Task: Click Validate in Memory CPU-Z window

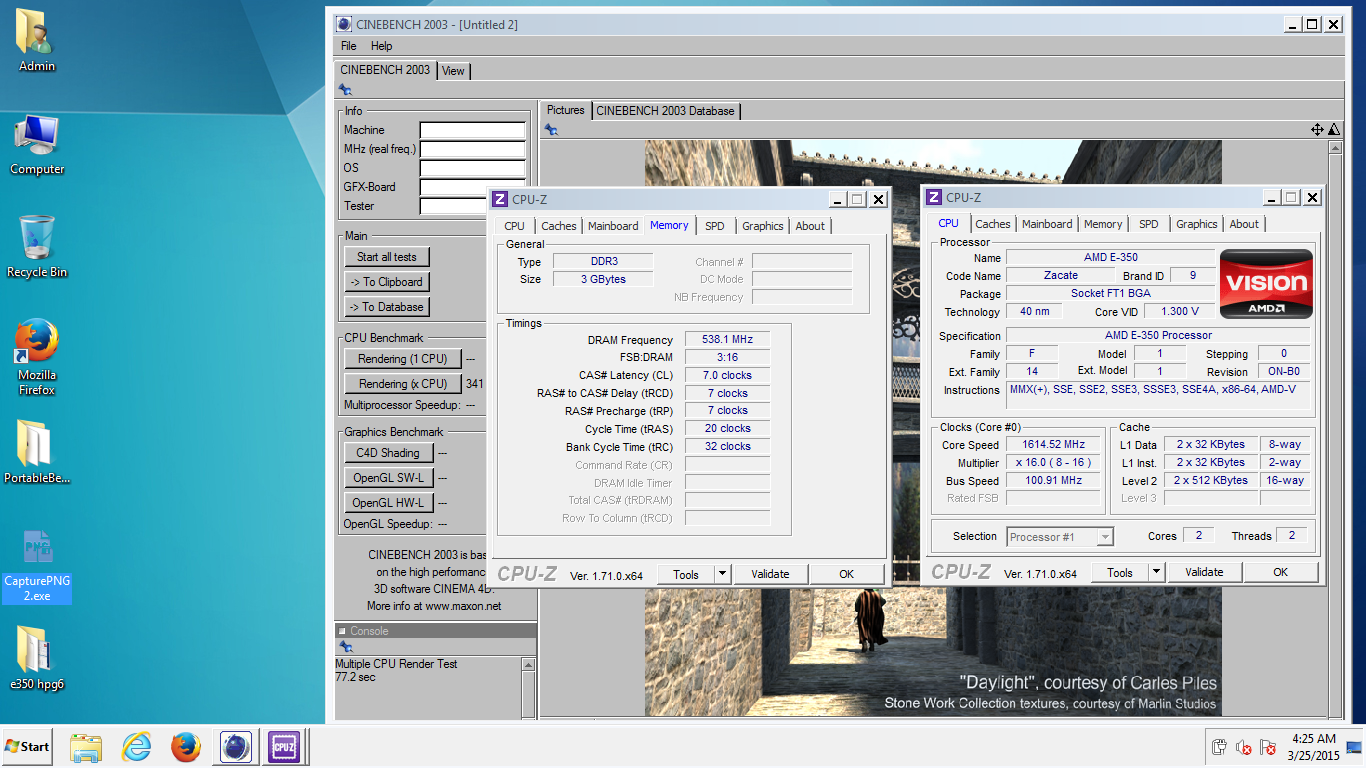Action: 770,574
